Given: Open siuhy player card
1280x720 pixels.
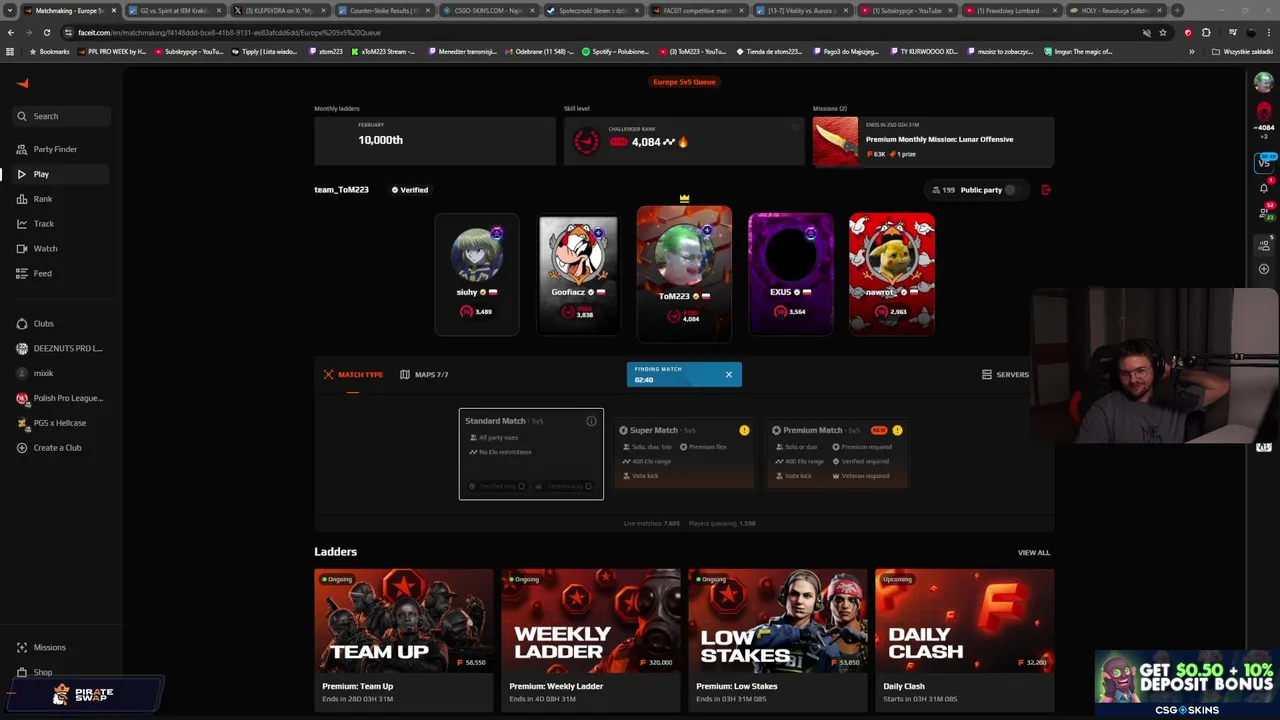Looking at the screenshot, I should (477, 274).
